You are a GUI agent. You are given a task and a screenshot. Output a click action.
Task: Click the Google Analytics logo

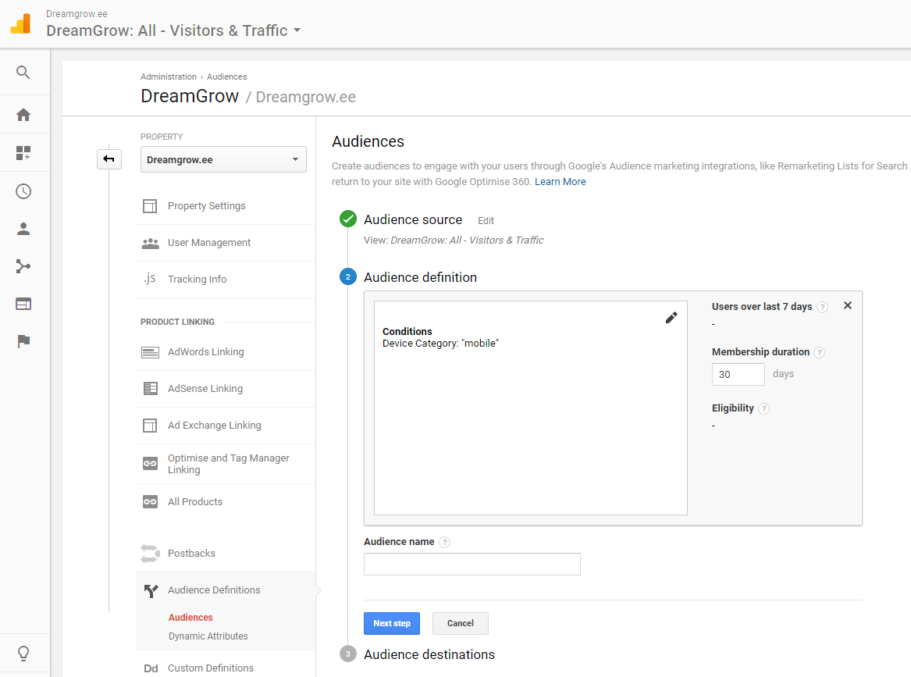point(18,22)
